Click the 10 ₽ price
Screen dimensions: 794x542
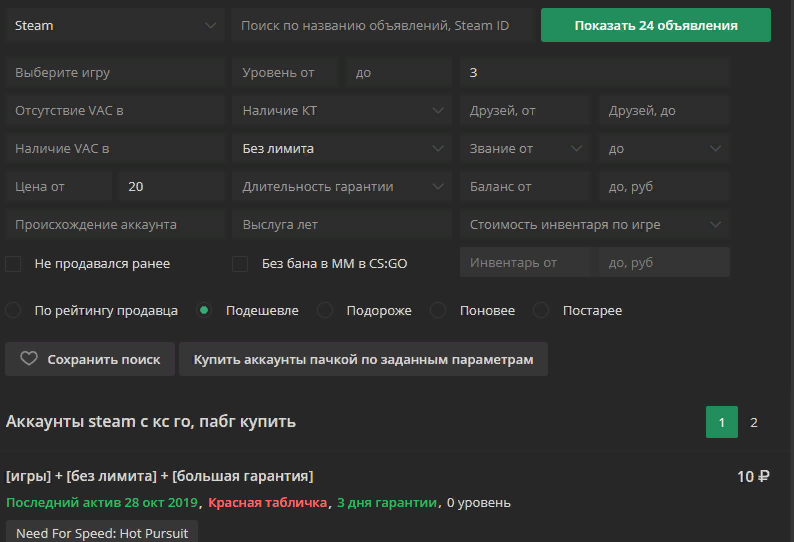pos(753,477)
